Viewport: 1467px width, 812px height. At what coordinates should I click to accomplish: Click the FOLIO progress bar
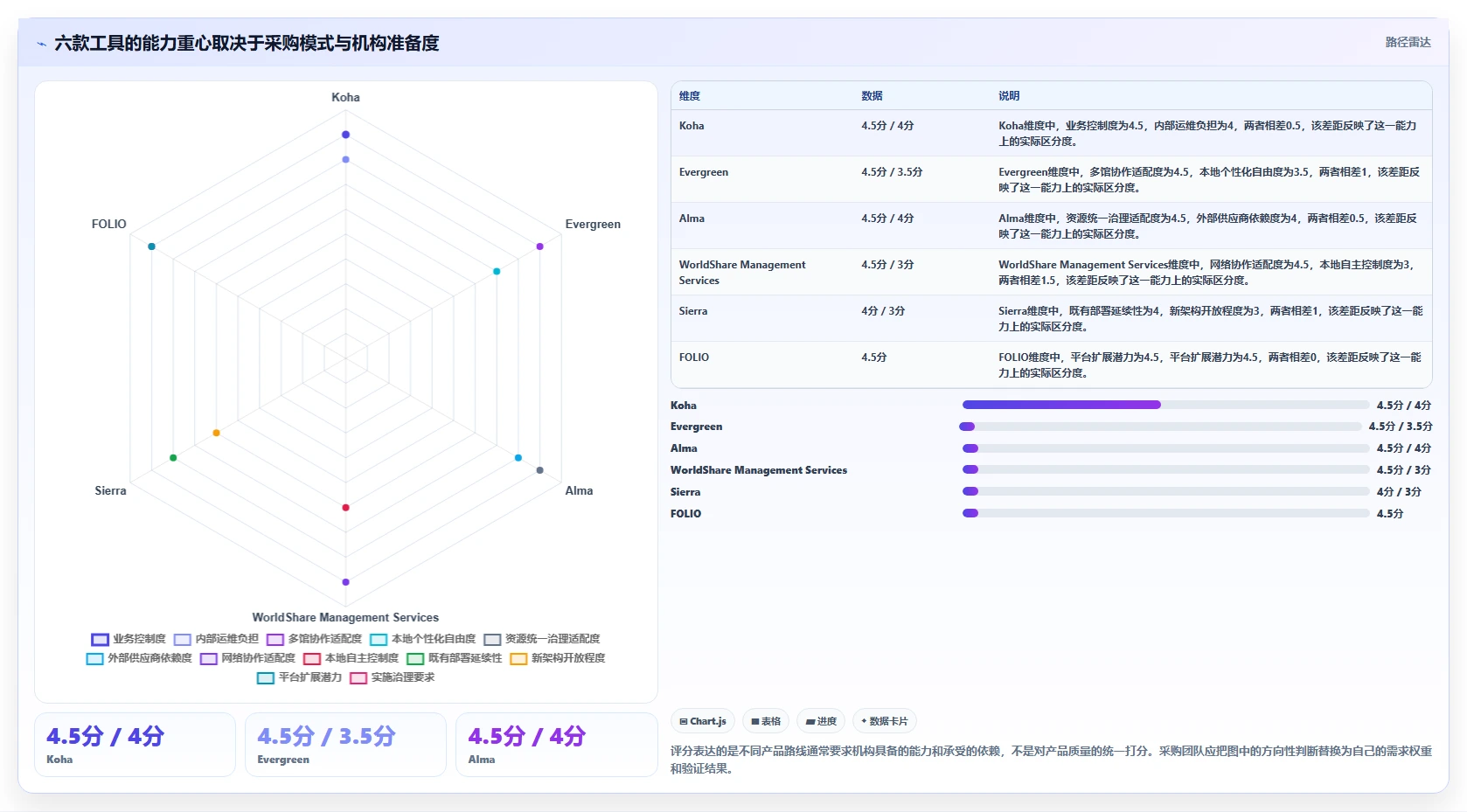(1165, 513)
